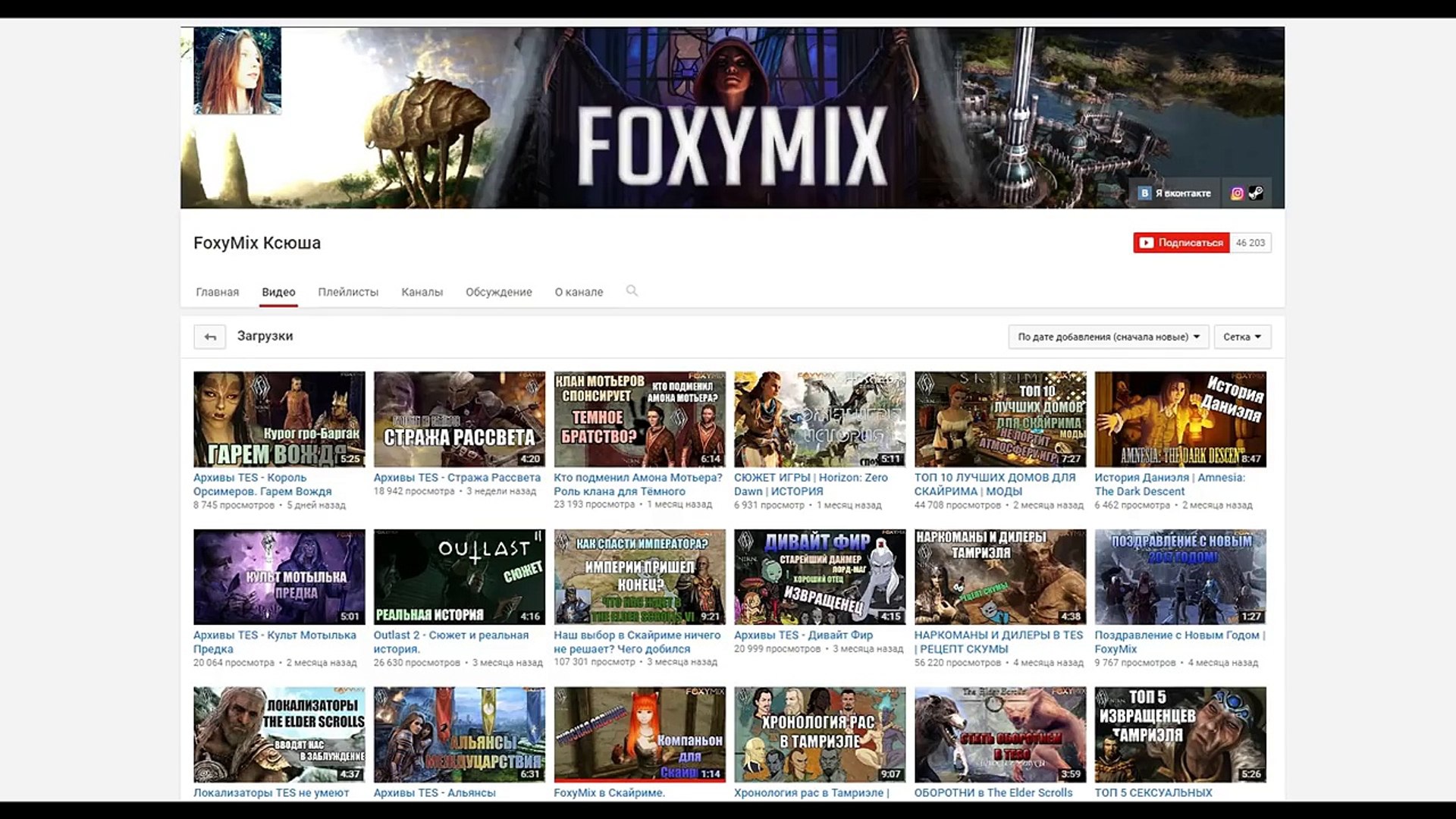Screen dimensions: 1456x819
Task: Click title Локализаторы TES не умеют
Action: (271, 793)
